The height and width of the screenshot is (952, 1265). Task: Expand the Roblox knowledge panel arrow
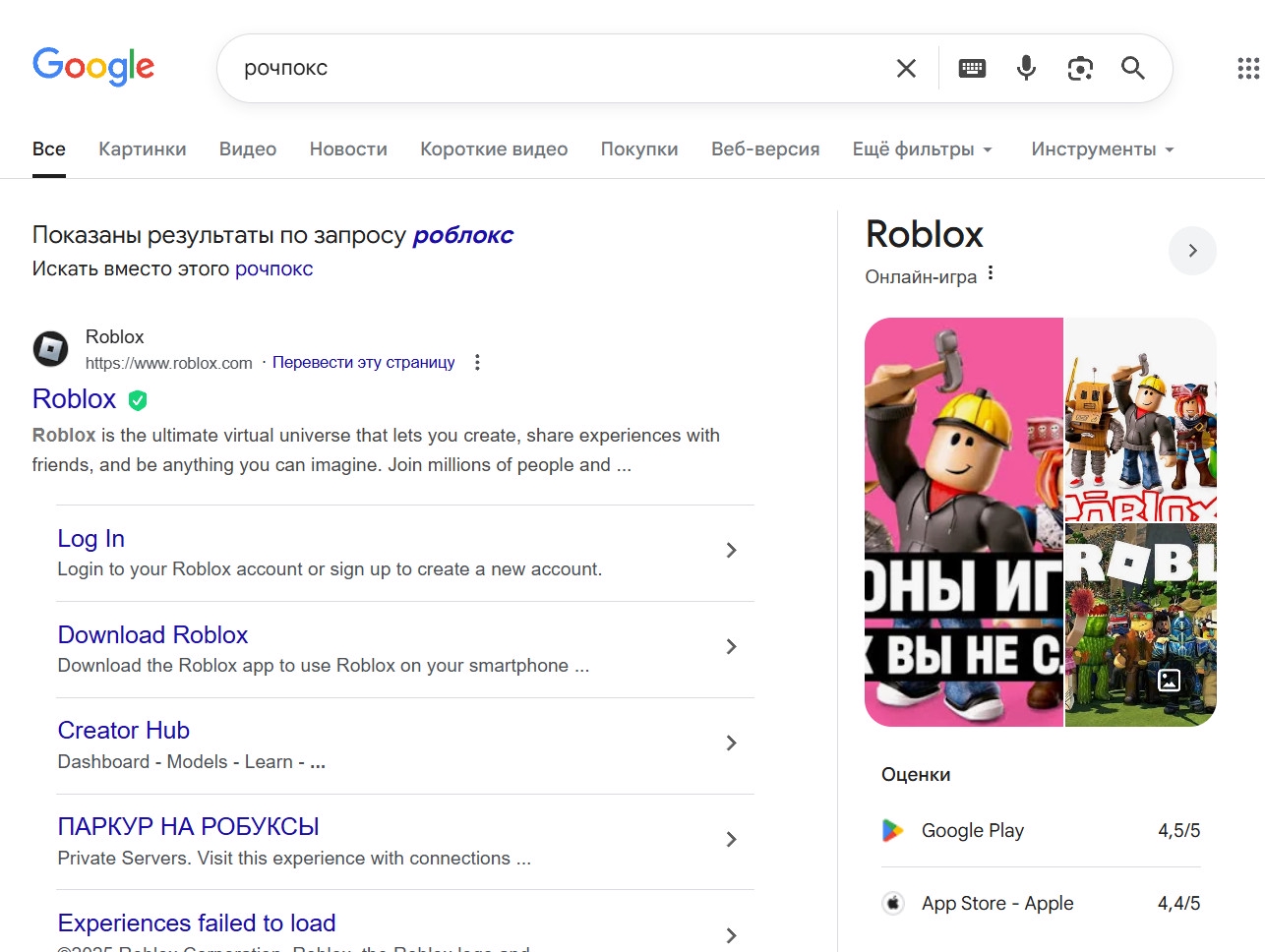[x=1192, y=251]
